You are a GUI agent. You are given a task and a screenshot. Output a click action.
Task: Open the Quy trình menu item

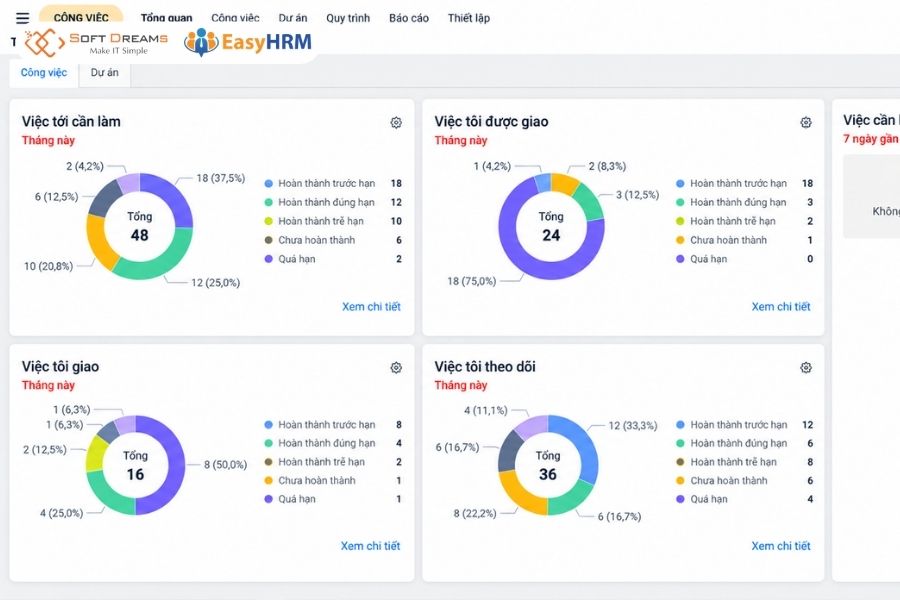point(348,18)
